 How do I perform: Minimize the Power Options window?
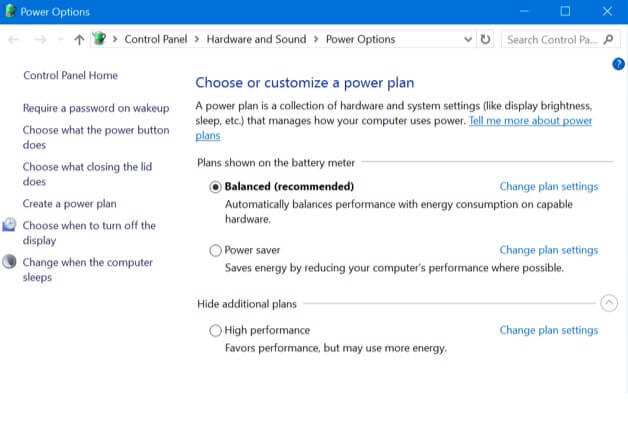click(x=524, y=11)
